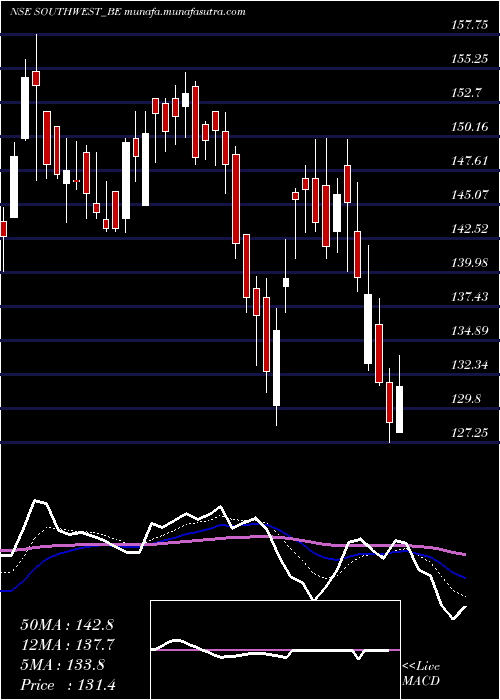The height and width of the screenshot is (700, 500).
Task: Click the <<Live MACD label
Action: pos(421,673)
